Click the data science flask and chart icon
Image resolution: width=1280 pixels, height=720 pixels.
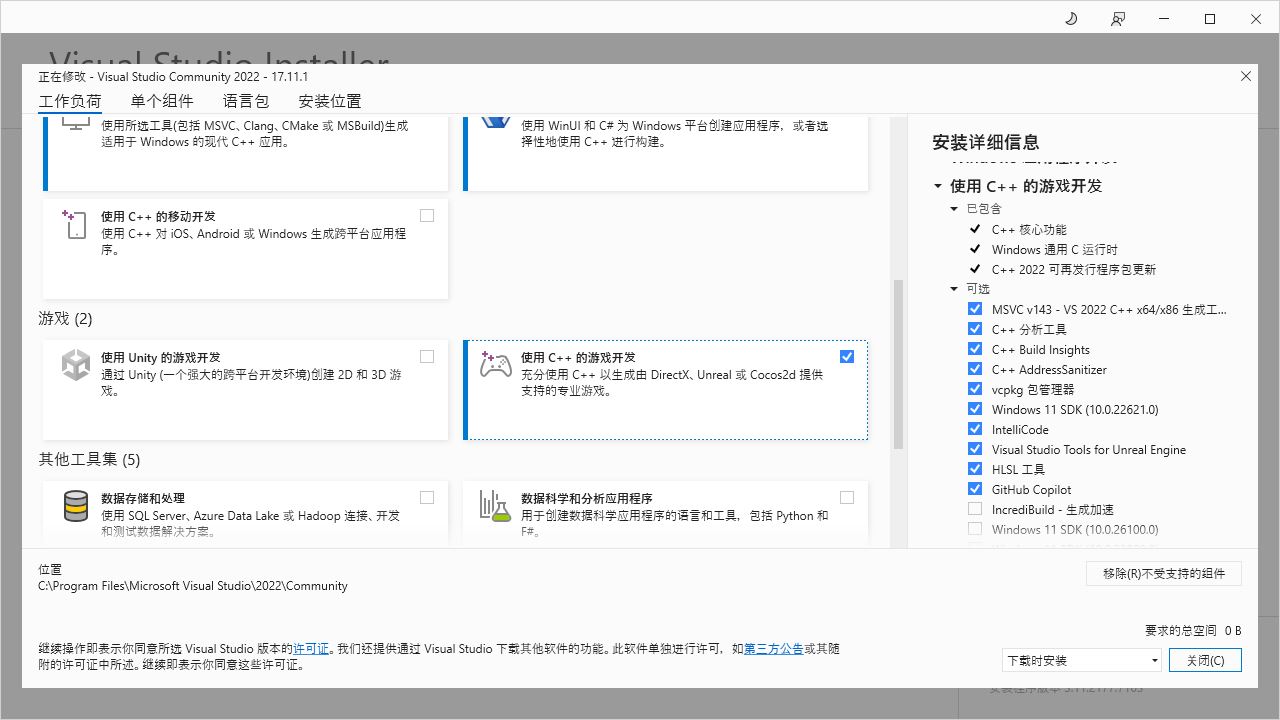pyautogui.click(x=495, y=506)
